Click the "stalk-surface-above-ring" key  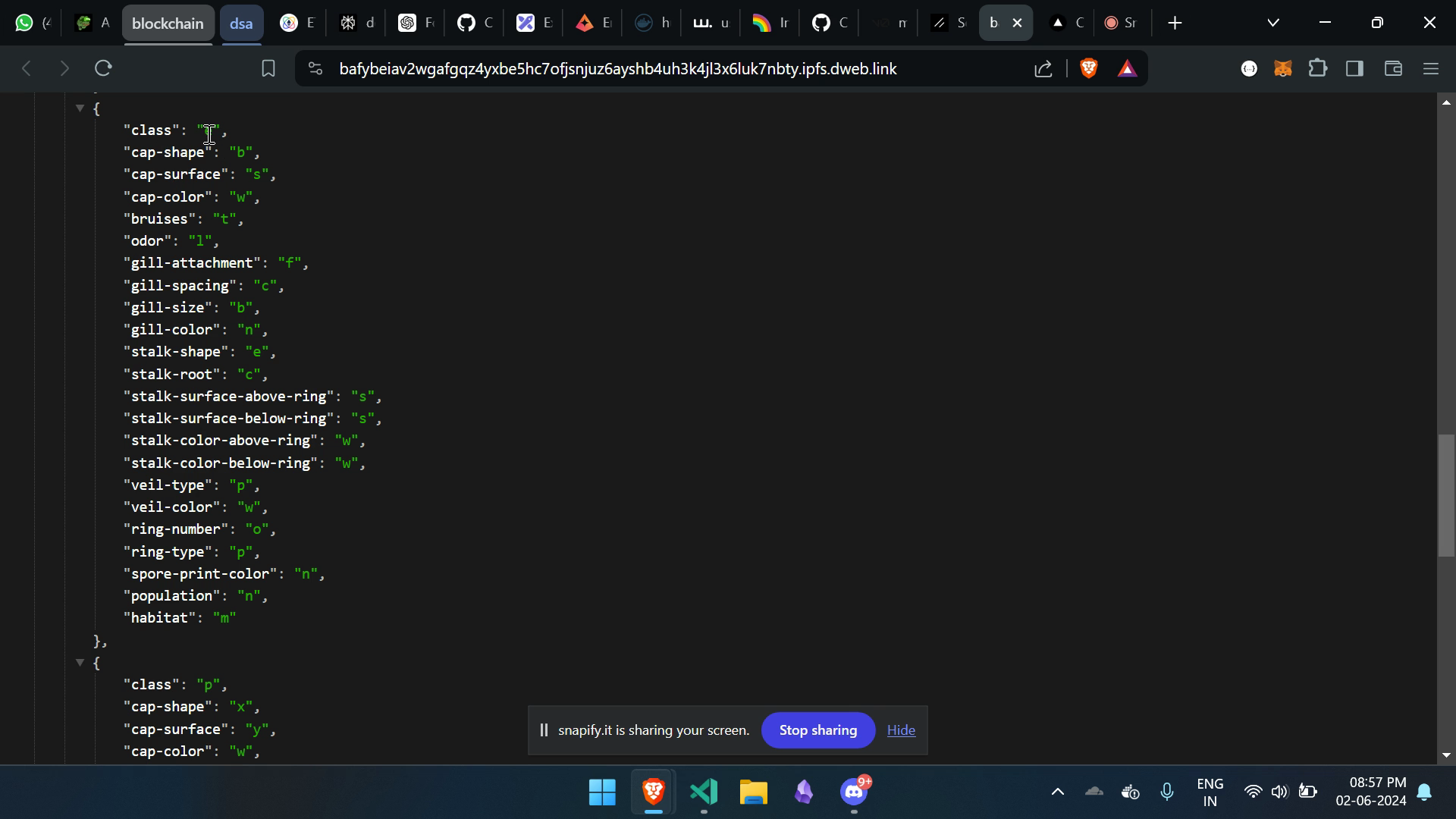[x=228, y=397]
